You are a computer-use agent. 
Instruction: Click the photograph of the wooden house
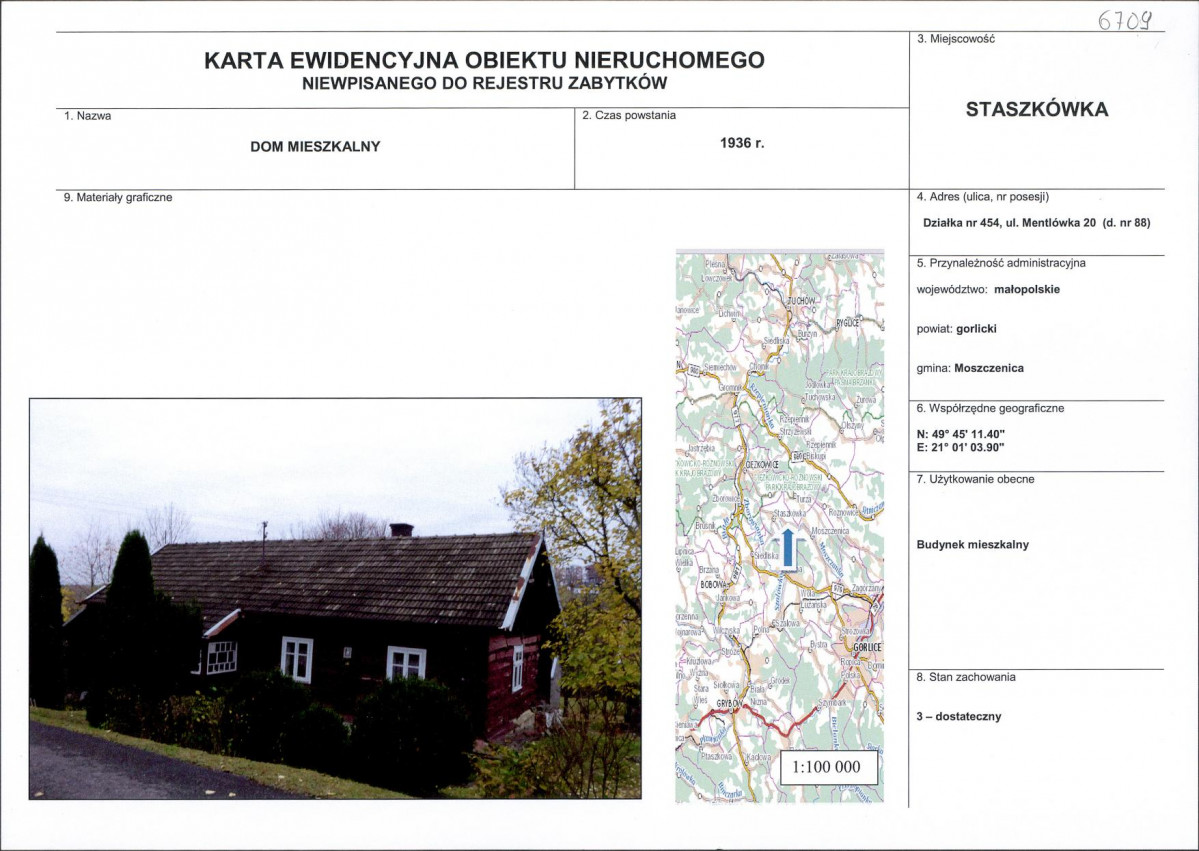pos(335,599)
